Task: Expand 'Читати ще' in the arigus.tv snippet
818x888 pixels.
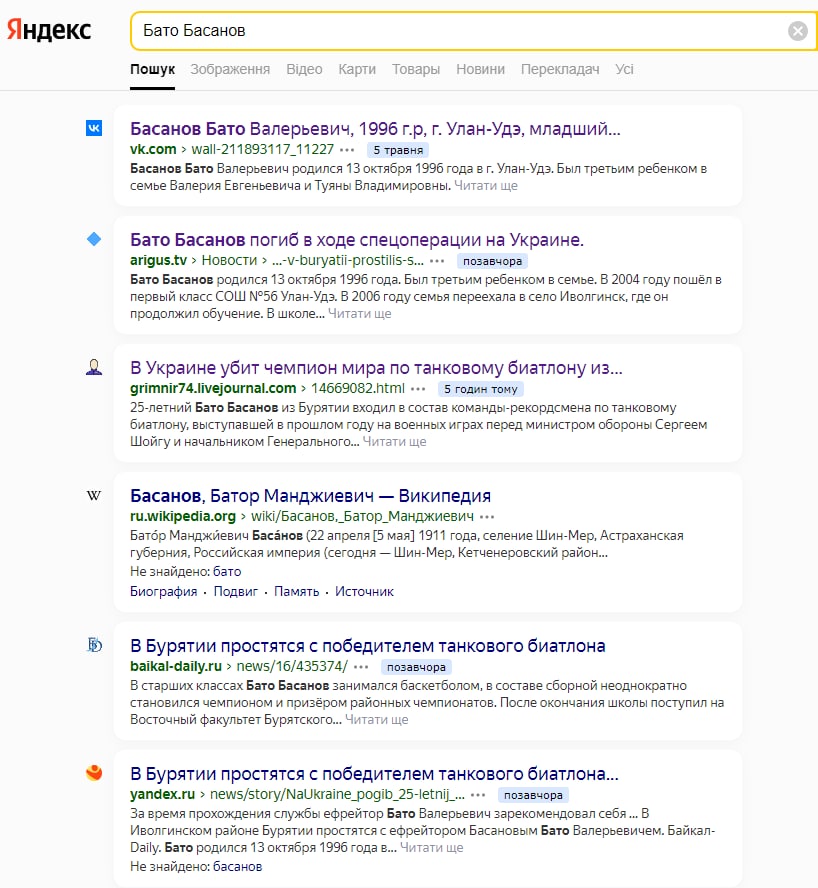Action: coord(360,314)
